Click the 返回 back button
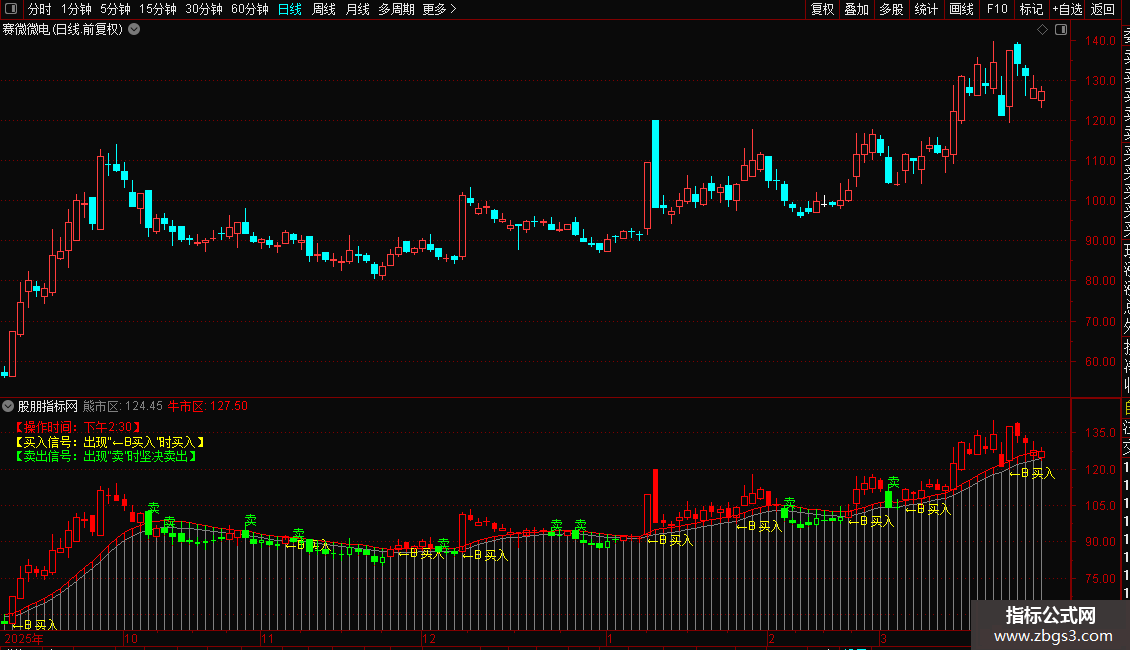Image resolution: width=1130 pixels, height=650 pixels. coord(1103,9)
